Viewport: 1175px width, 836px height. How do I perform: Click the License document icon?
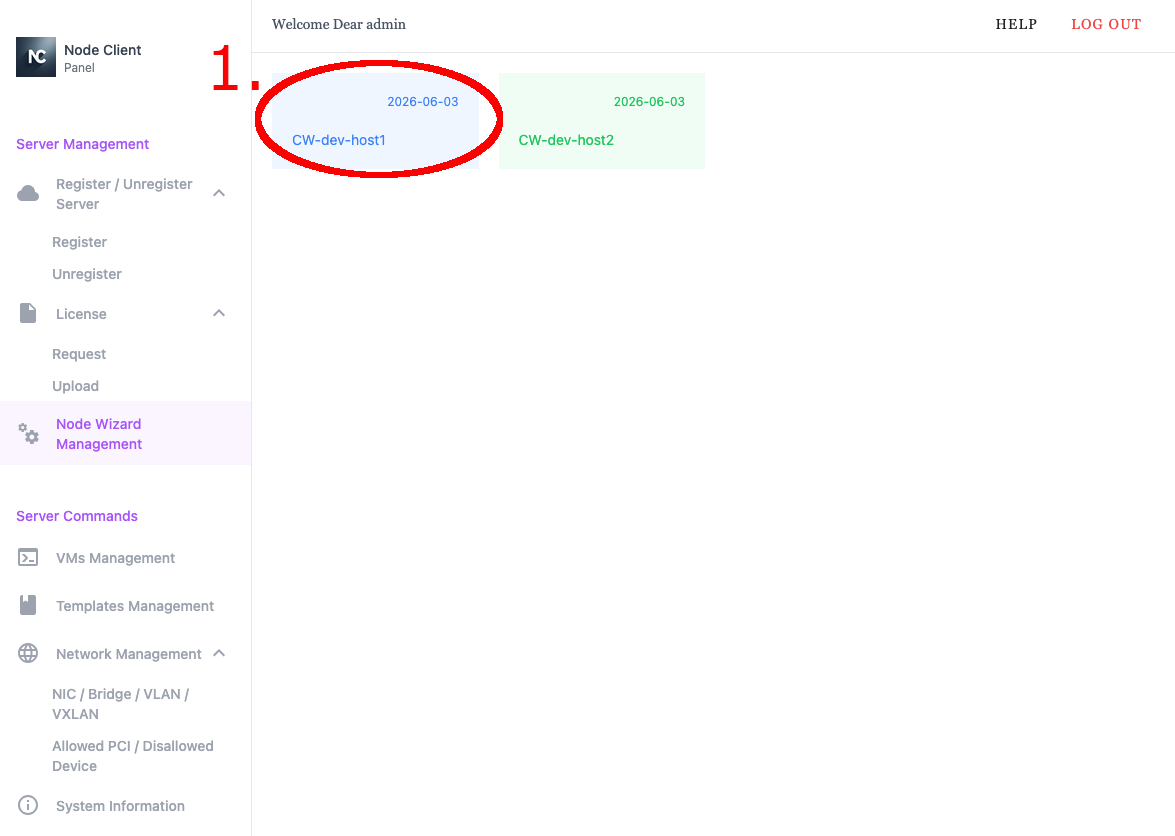(28, 313)
